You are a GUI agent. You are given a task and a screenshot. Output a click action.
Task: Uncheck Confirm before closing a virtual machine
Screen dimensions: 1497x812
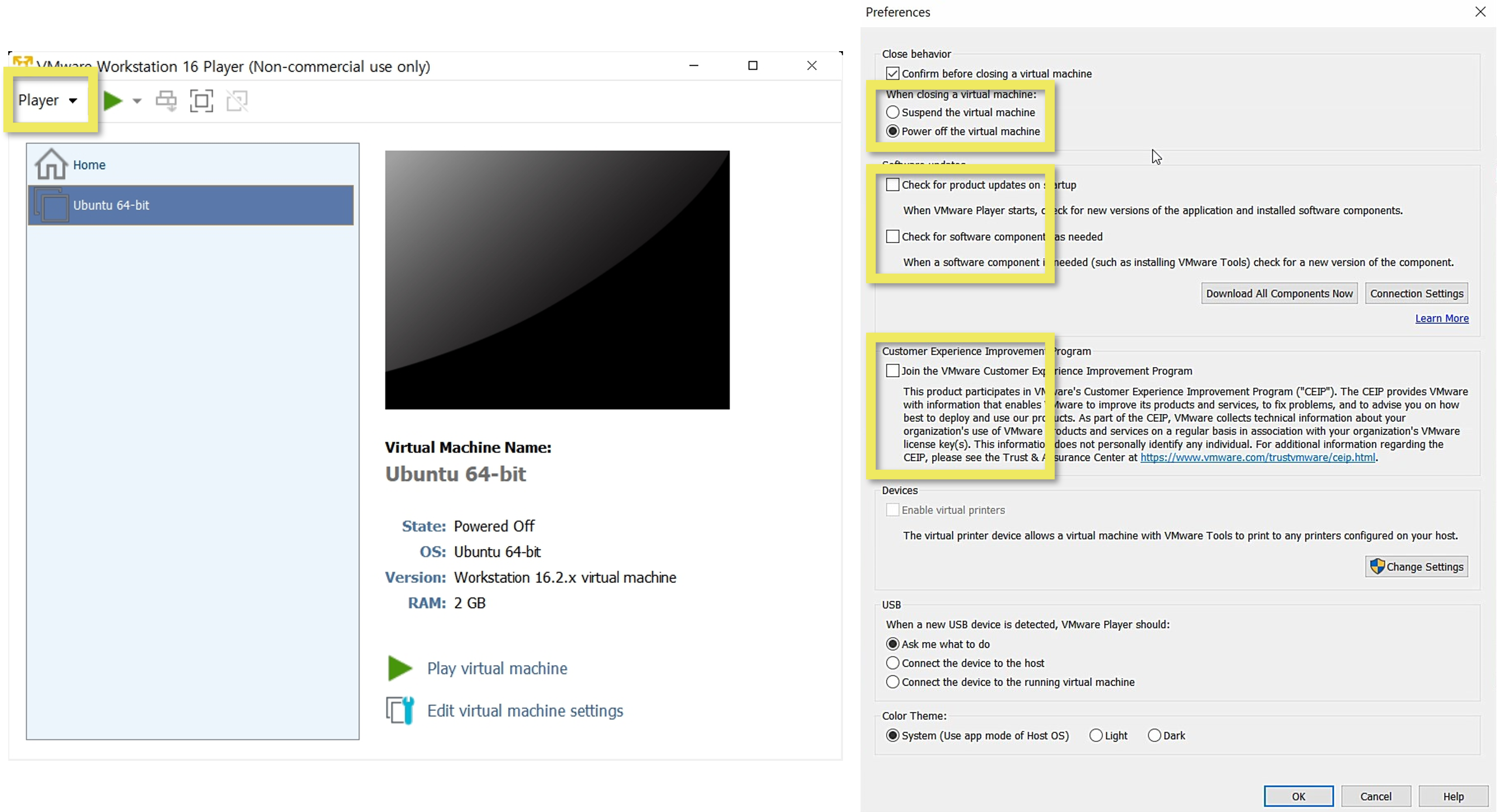tap(893, 74)
